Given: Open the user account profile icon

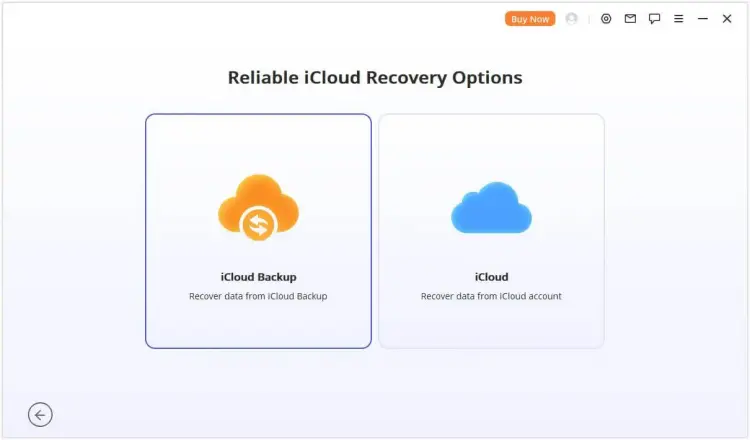Looking at the screenshot, I should pos(571,19).
